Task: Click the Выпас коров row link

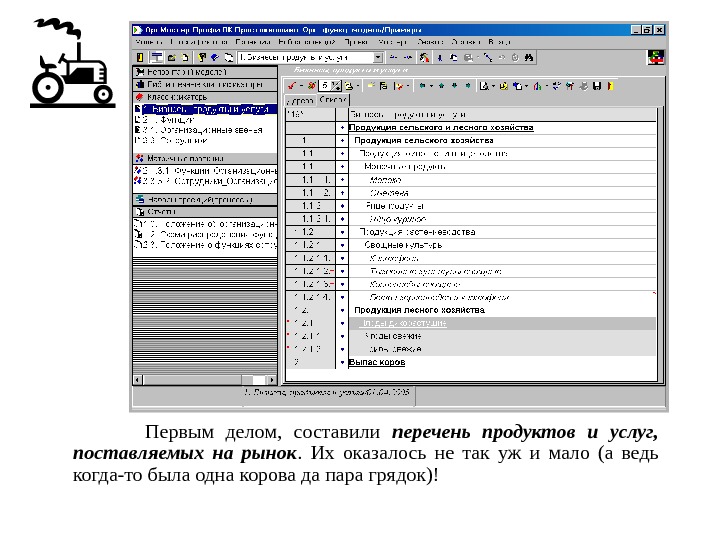Action: click(377, 362)
